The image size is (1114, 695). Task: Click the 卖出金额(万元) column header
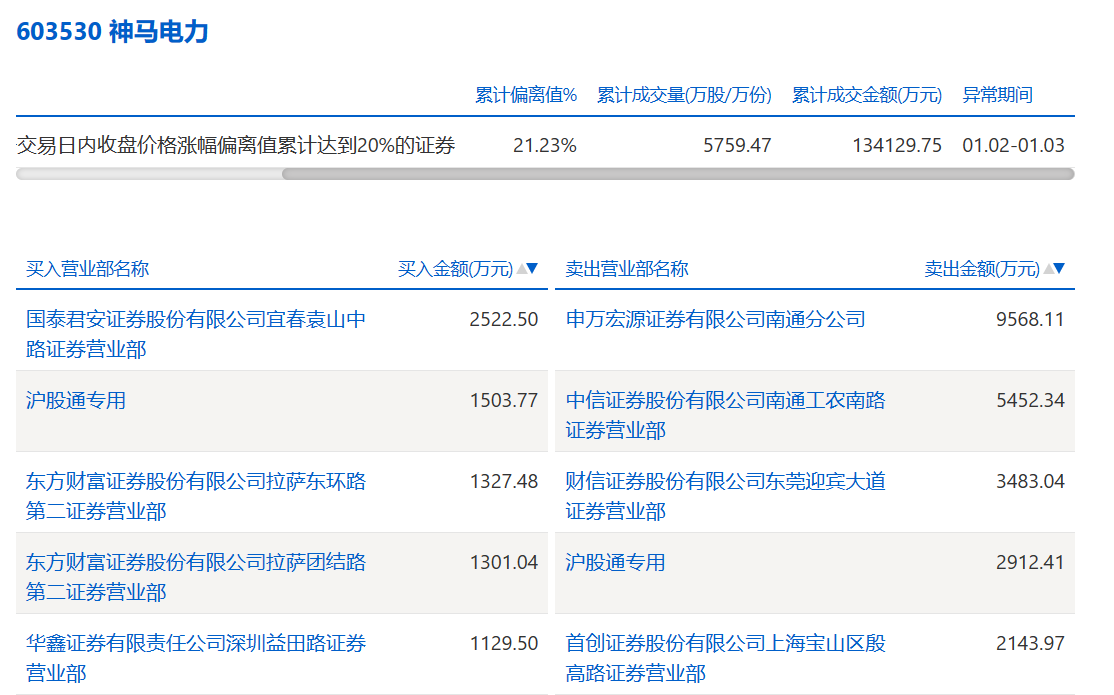pyautogui.click(x=982, y=269)
